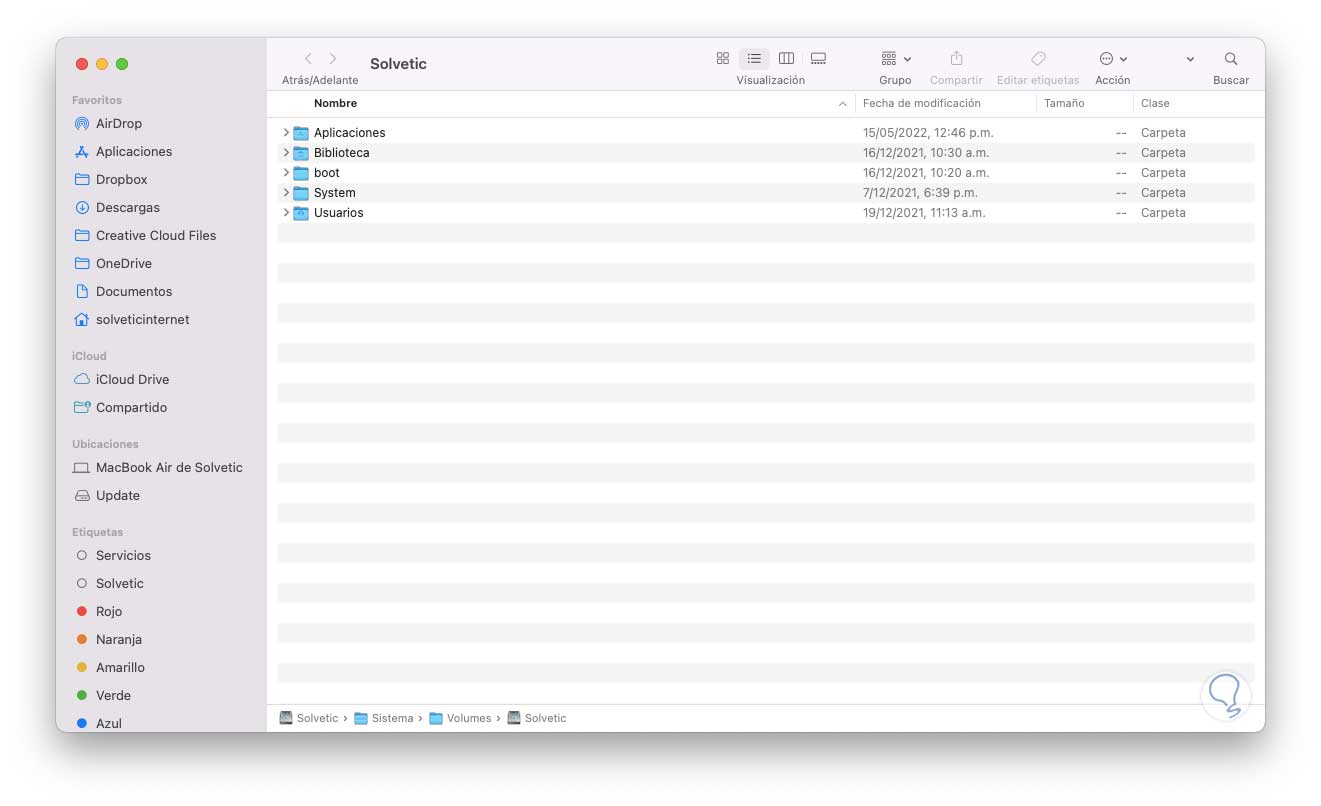The image size is (1321, 806).
Task: Open Creative Cloud Files in sidebar
Action: click(x=145, y=236)
